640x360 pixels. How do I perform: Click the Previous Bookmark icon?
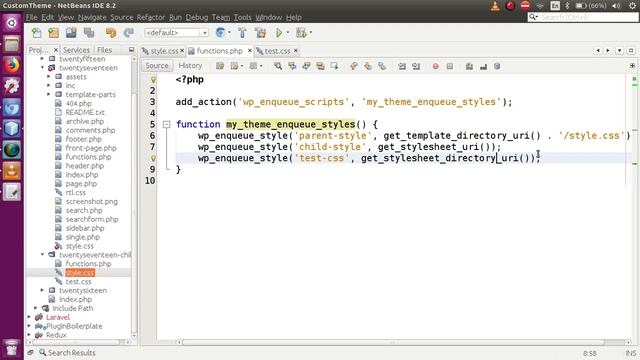[x=354, y=66]
